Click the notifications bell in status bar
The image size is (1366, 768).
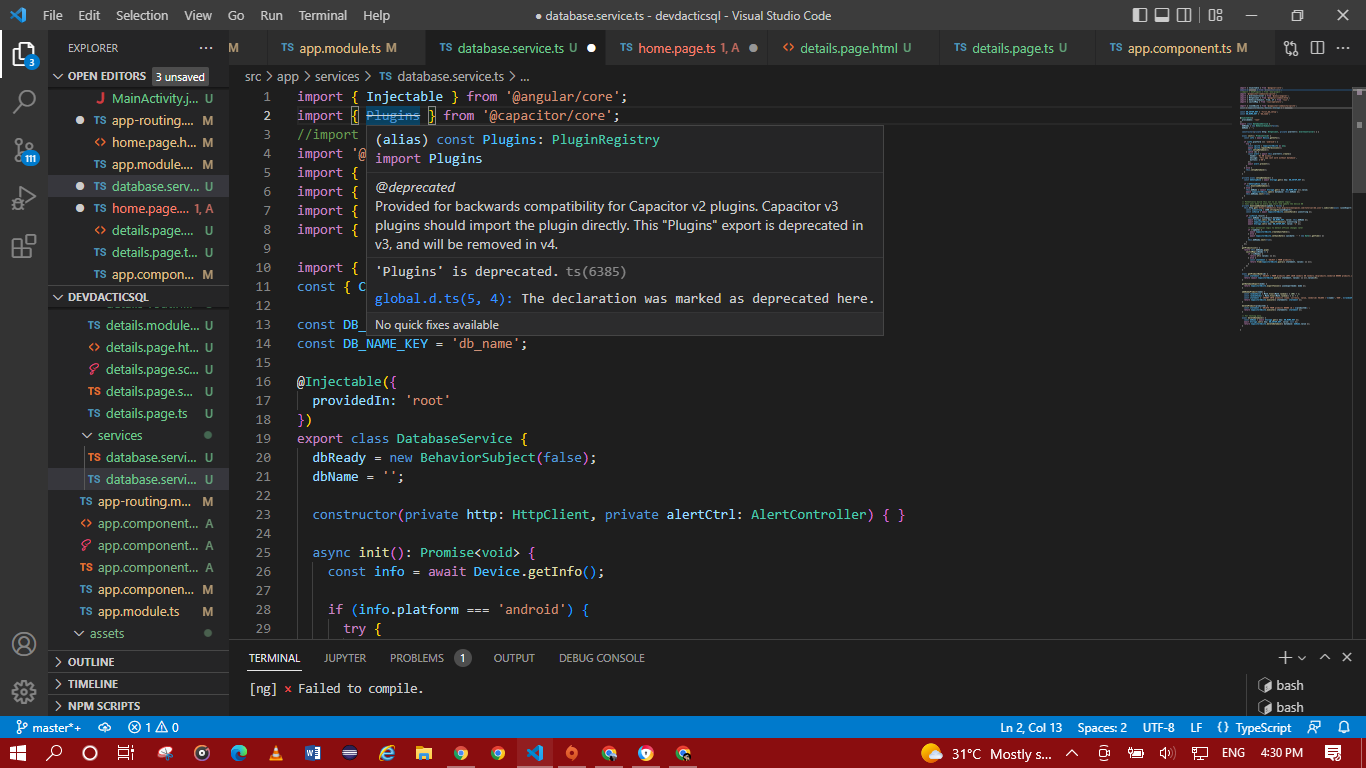(x=1342, y=727)
